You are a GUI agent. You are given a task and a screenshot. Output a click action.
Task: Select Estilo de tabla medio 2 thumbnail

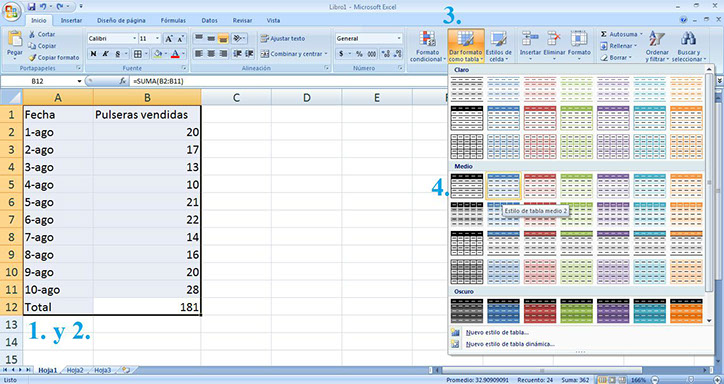click(503, 186)
